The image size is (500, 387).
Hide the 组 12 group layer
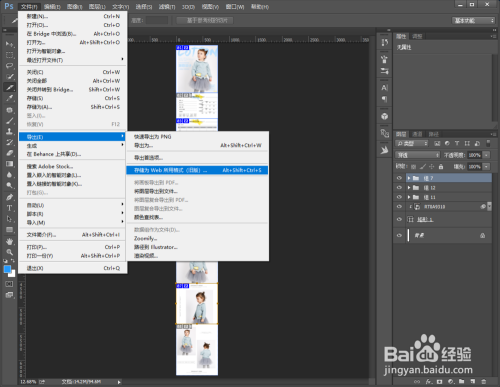pos(399,188)
